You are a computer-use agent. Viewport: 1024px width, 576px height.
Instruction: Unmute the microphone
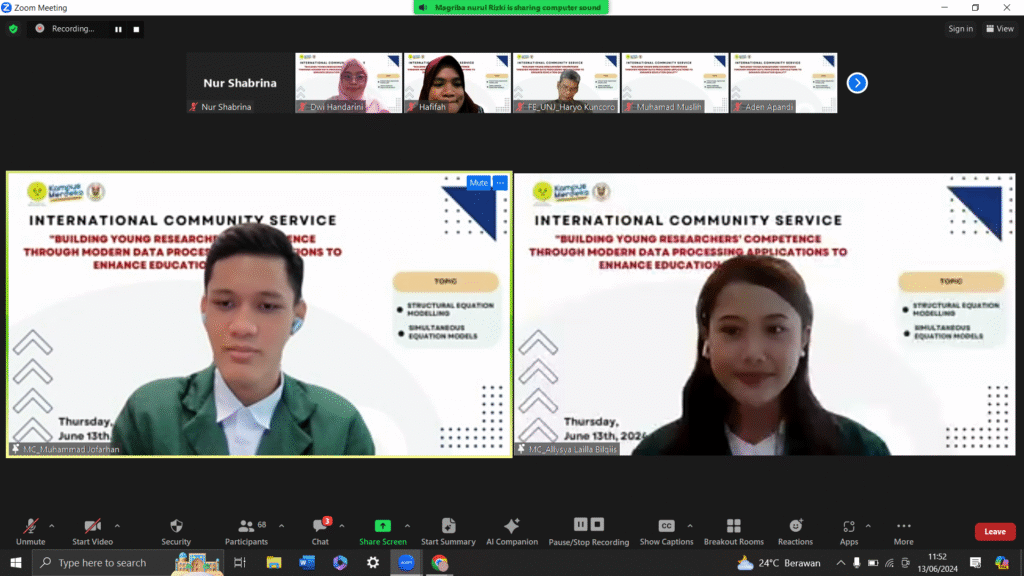31,531
